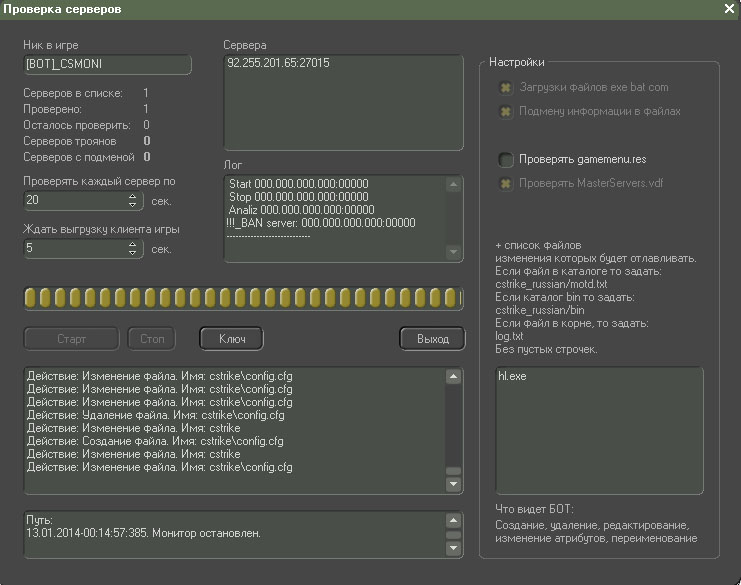Increase the 5 sec client unload wait
The height and width of the screenshot is (585, 741).
click(132, 244)
